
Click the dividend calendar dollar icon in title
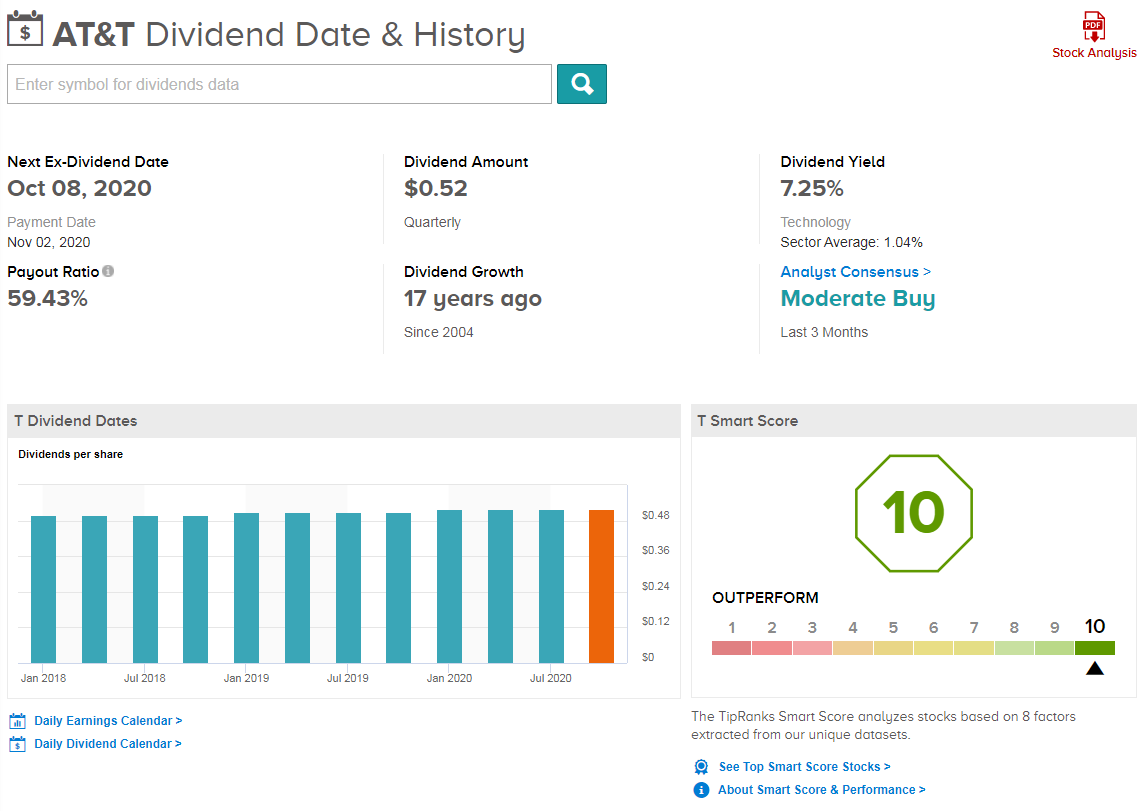click(25, 29)
